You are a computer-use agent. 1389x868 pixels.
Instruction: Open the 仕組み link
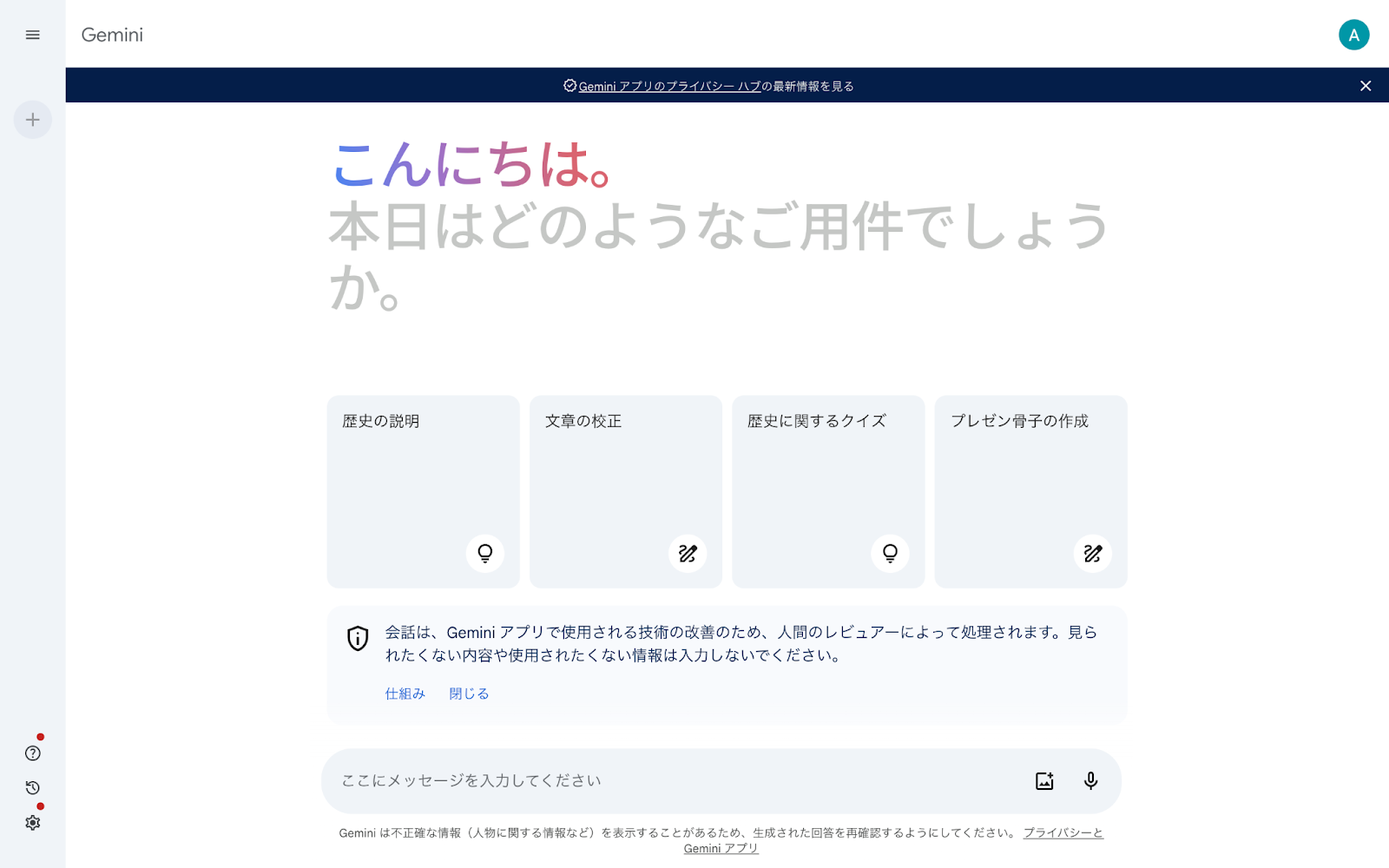pos(405,694)
